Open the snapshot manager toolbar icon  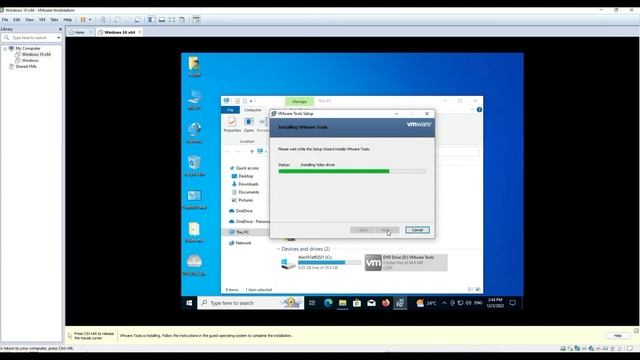138,20
